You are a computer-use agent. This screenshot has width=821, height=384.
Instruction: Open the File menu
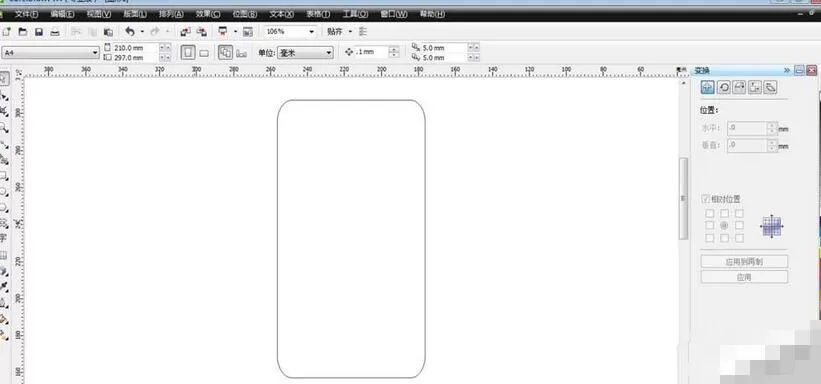[x=26, y=14]
